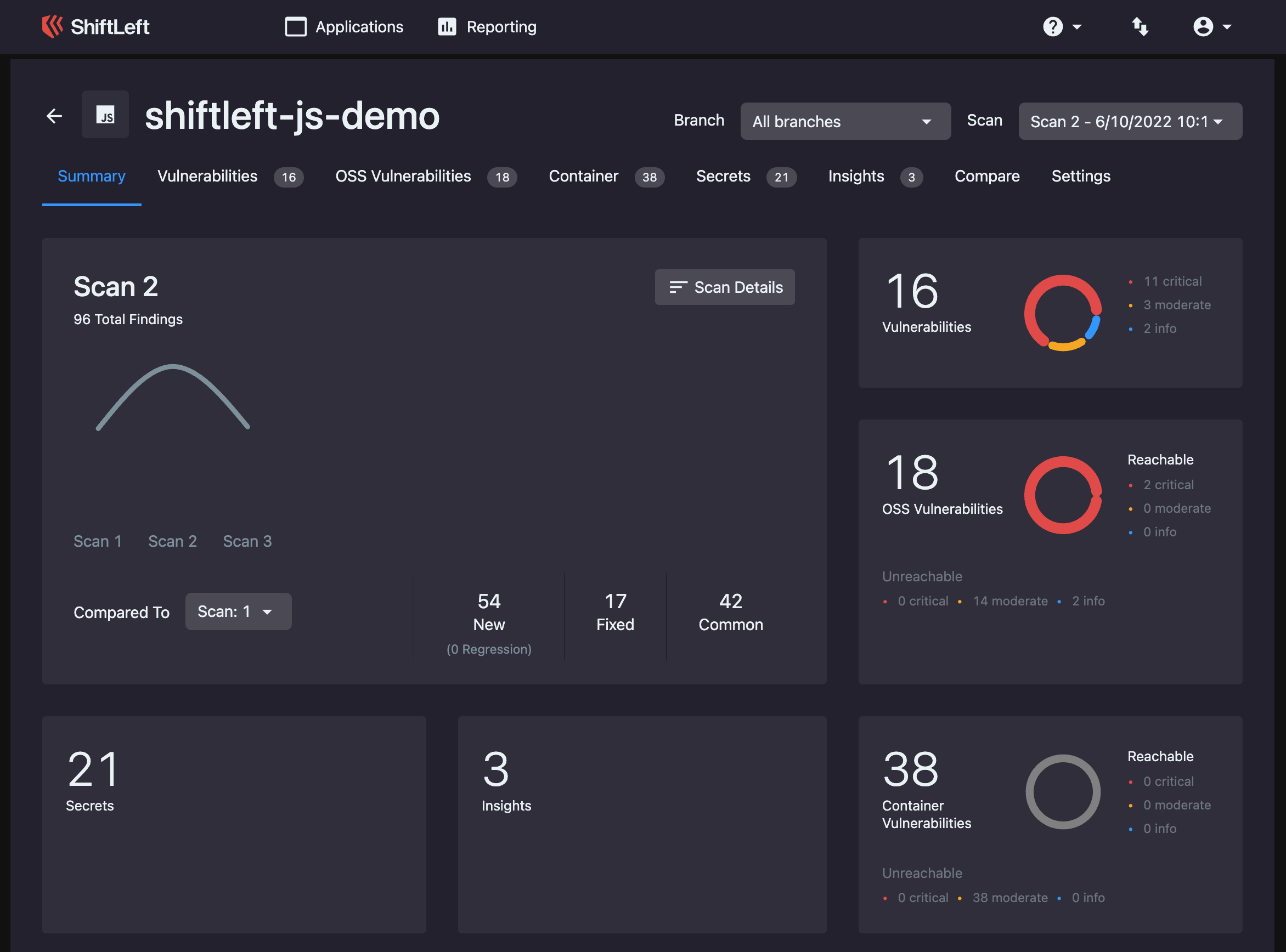Click the Scan Details list icon
Viewport: 1286px width, 952px height.
[x=678, y=287]
